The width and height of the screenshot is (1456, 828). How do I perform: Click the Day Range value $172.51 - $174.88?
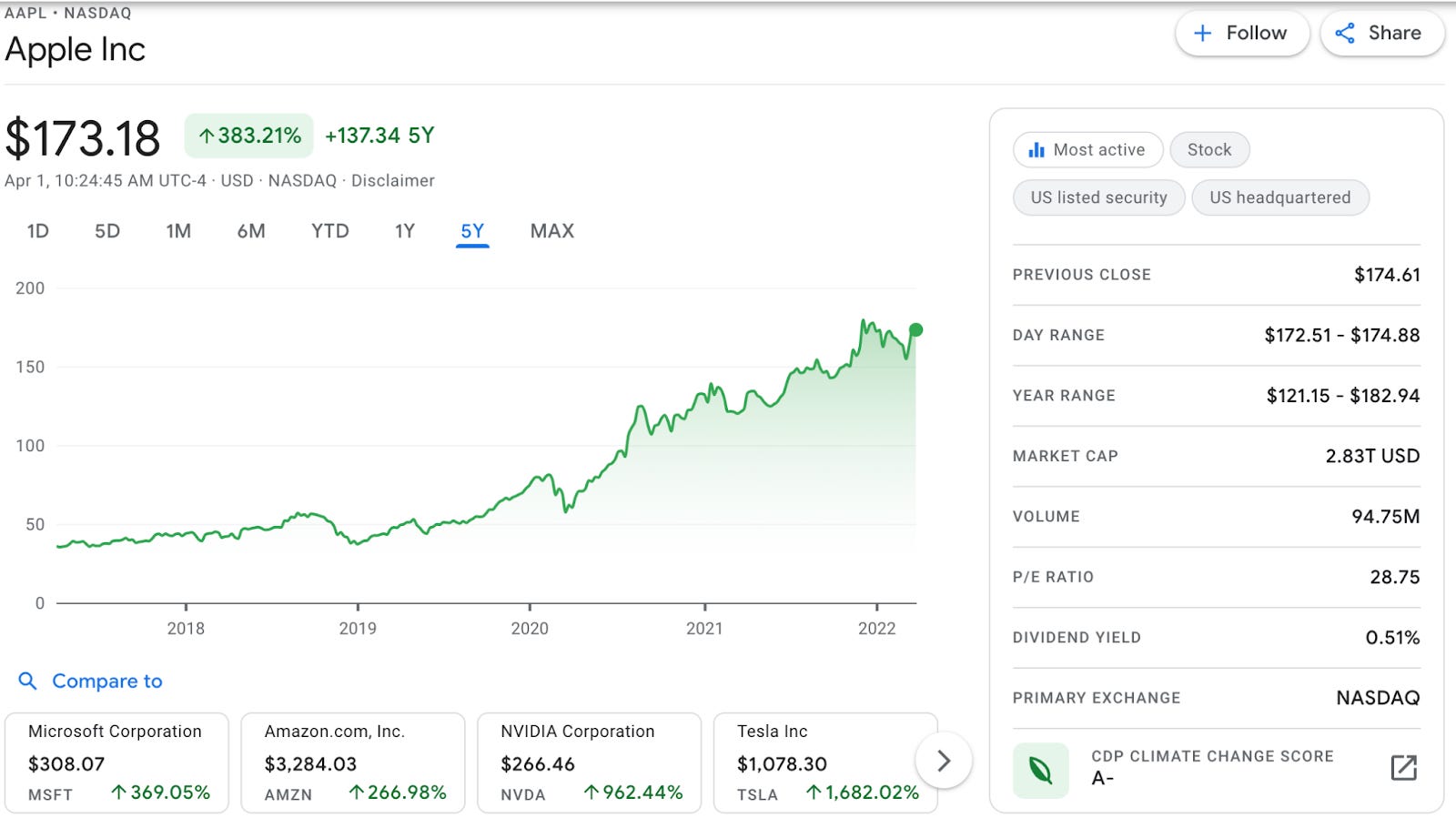click(1342, 335)
